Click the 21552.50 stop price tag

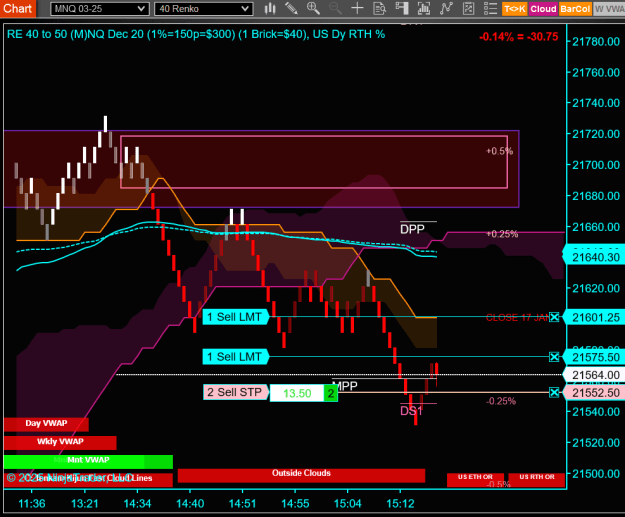pos(594,393)
